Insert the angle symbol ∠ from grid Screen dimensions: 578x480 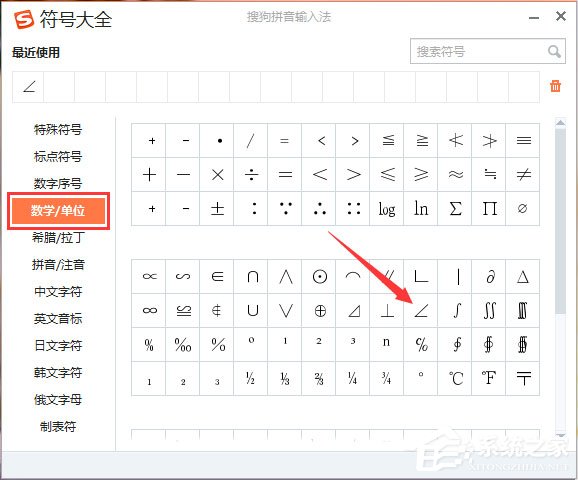point(421,310)
